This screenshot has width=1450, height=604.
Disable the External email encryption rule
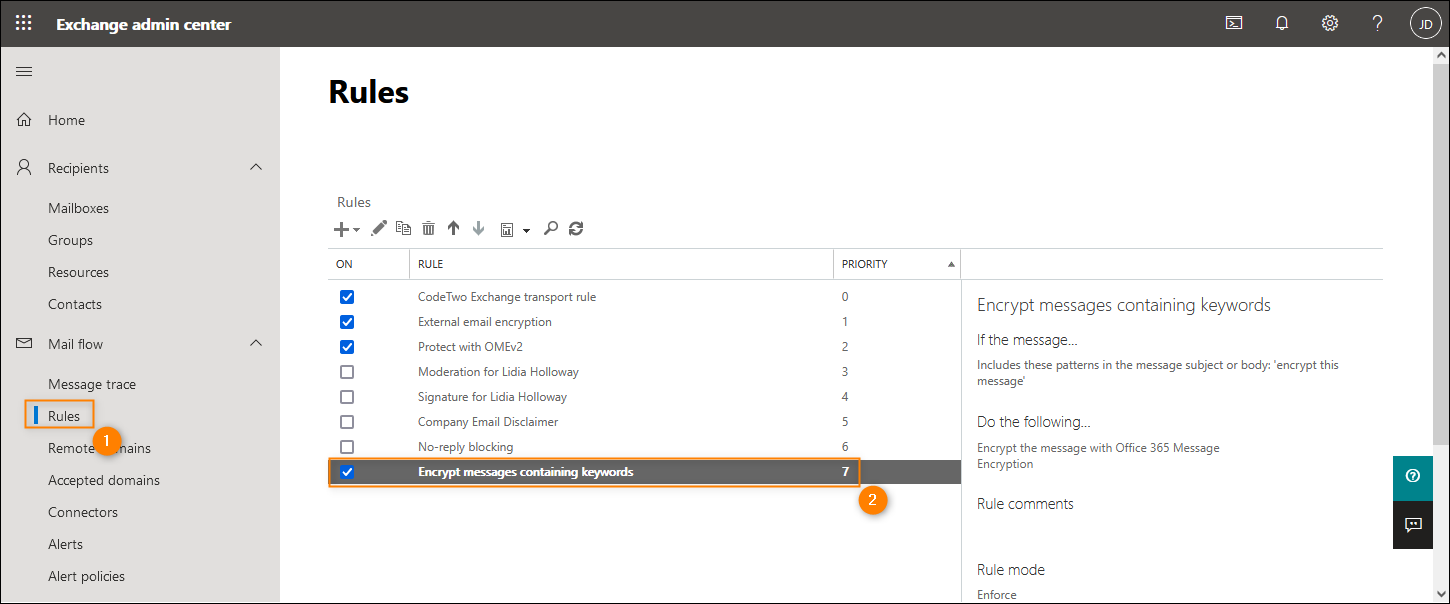click(x=347, y=321)
